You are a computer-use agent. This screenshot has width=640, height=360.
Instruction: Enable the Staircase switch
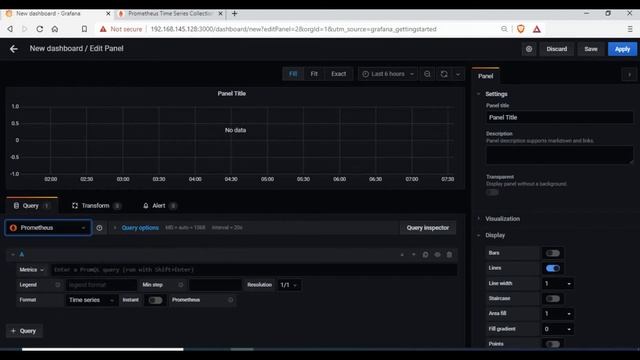point(553,299)
